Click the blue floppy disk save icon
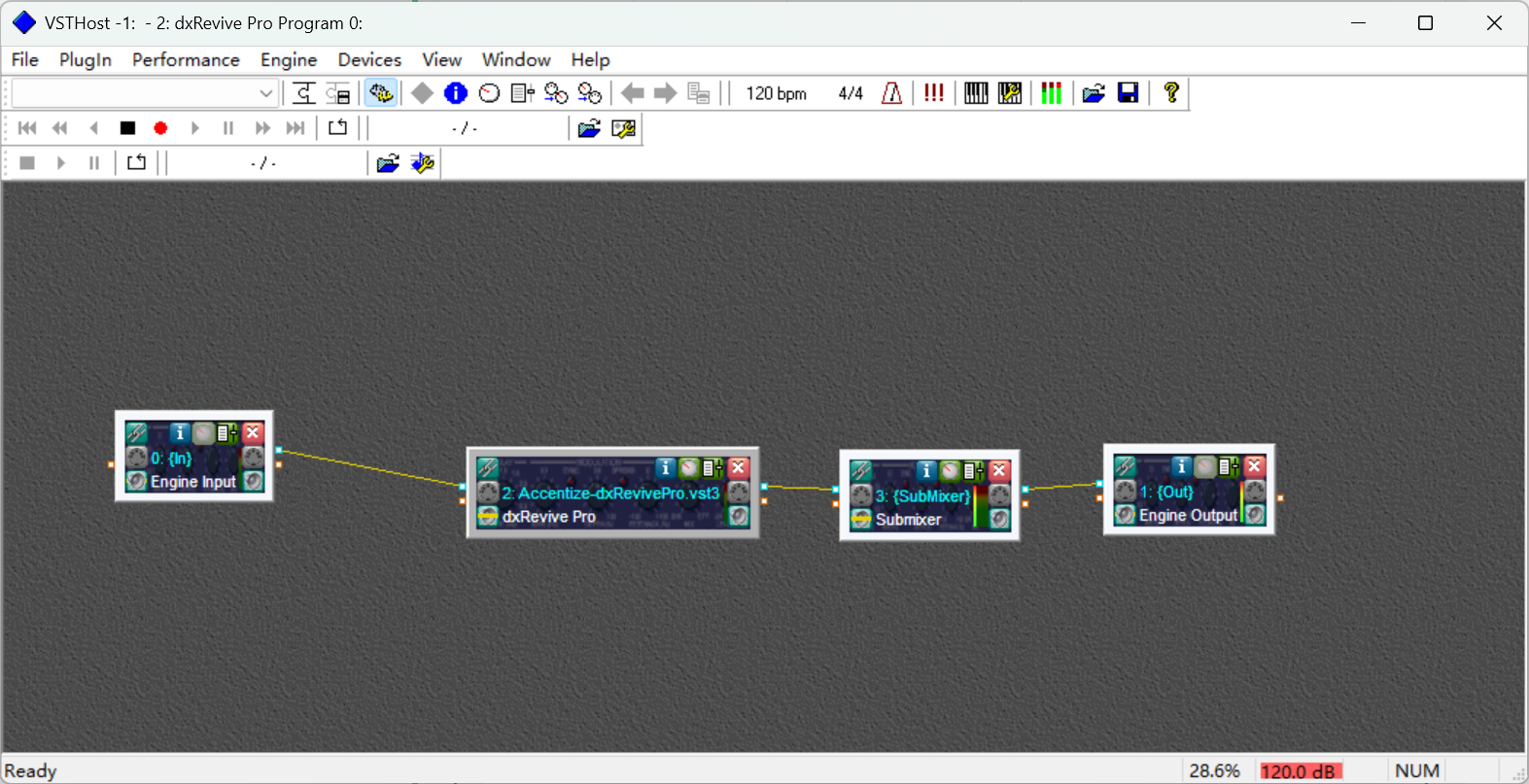This screenshot has width=1529, height=784. pos(1128,93)
